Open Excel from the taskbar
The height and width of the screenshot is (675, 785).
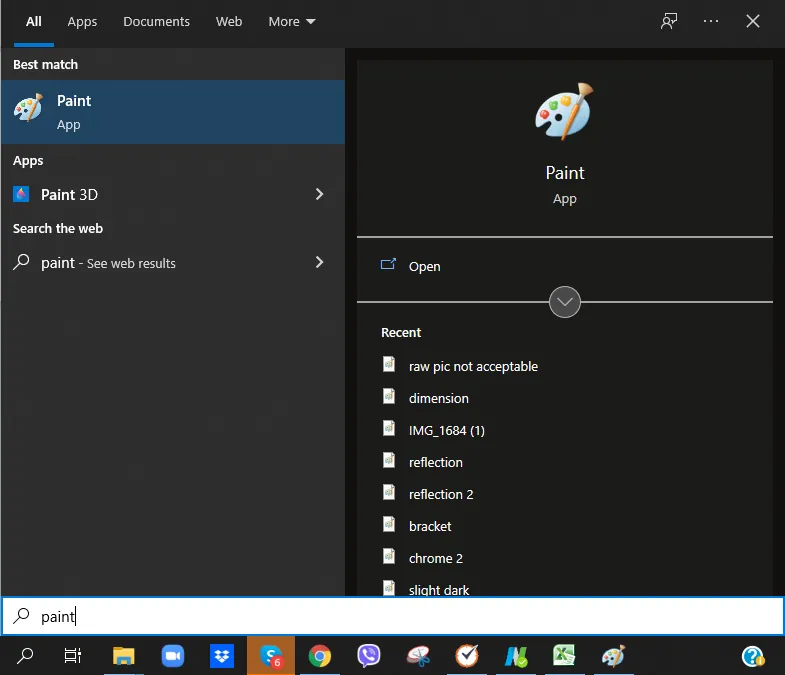point(564,655)
